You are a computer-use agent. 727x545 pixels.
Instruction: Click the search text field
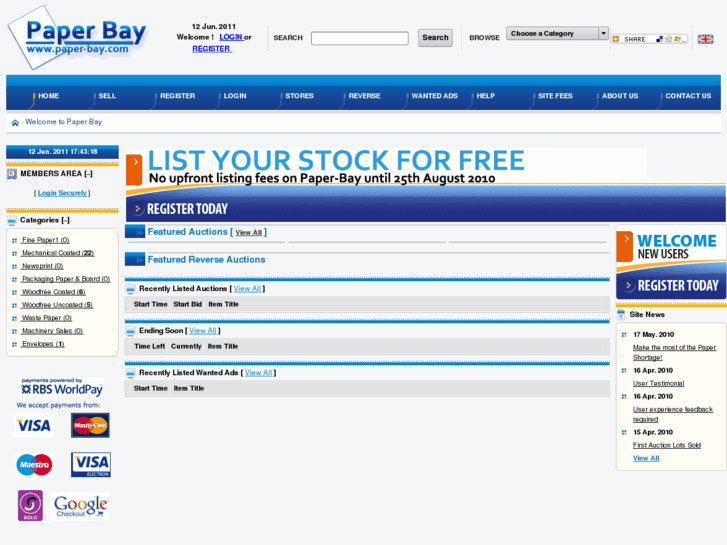click(x=360, y=38)
